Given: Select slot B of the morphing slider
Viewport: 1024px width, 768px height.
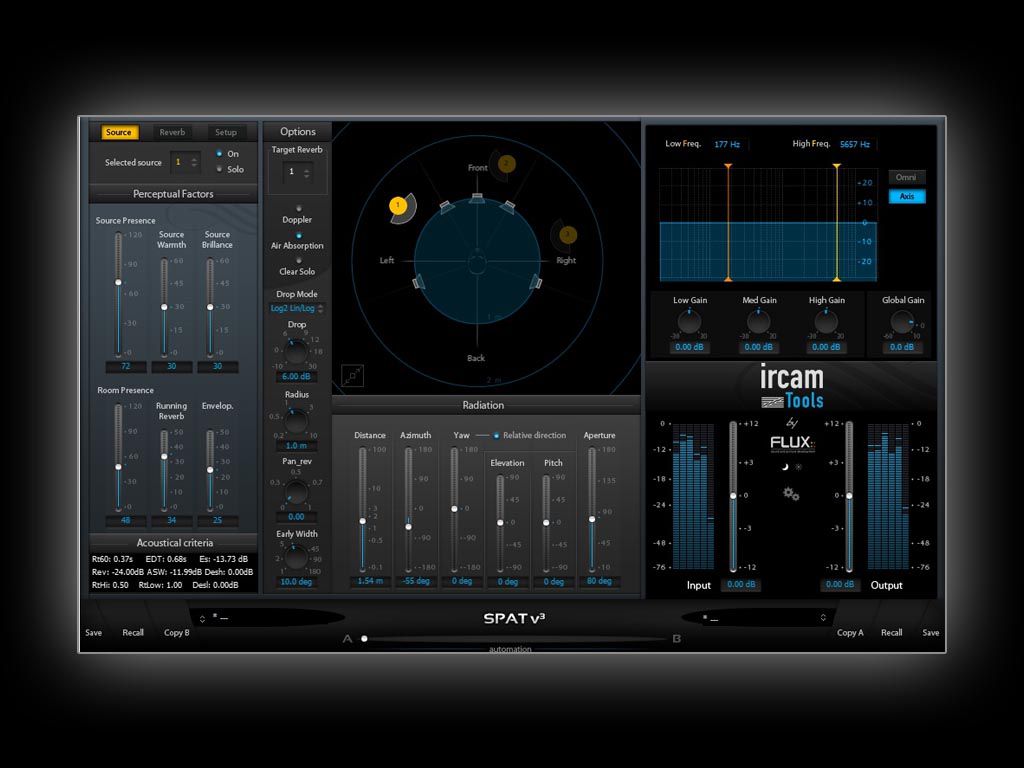Looking at the screenshot, I should click(677, 639).
